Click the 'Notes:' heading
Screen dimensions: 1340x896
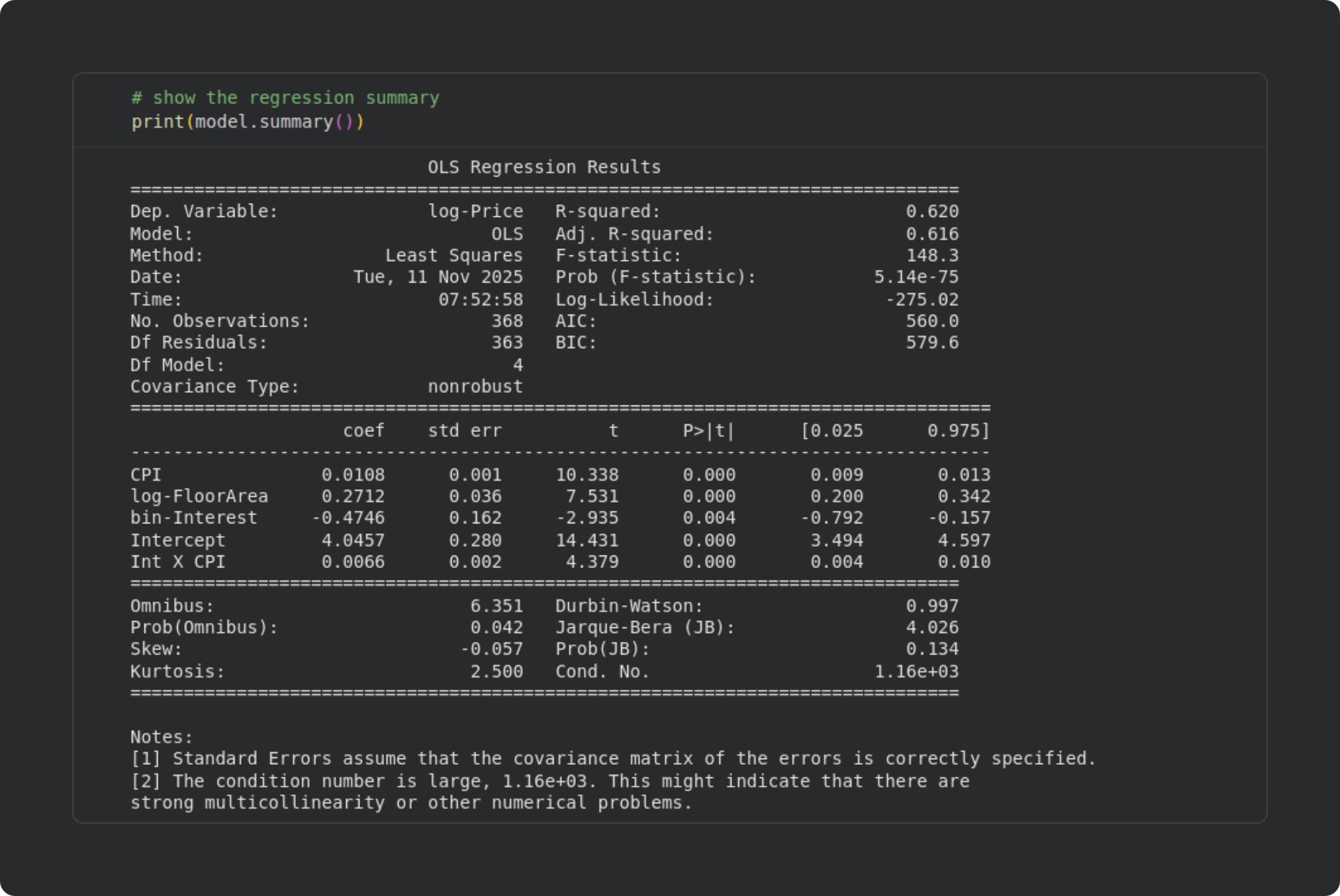click(161, 737)
